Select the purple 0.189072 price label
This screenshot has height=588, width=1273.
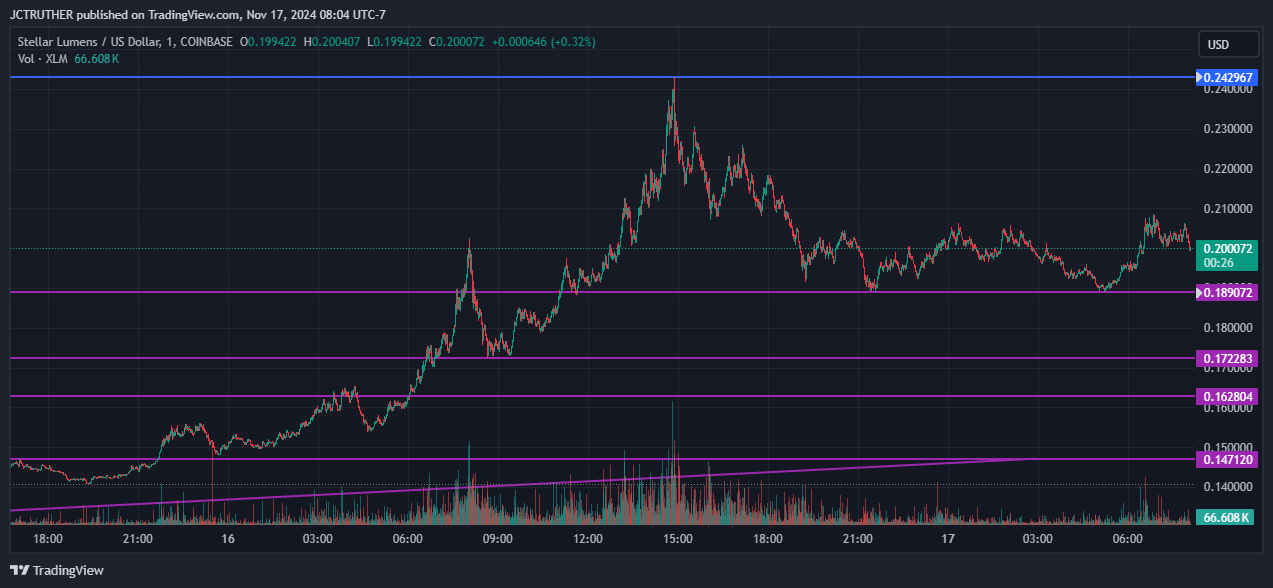point(1226,293)
